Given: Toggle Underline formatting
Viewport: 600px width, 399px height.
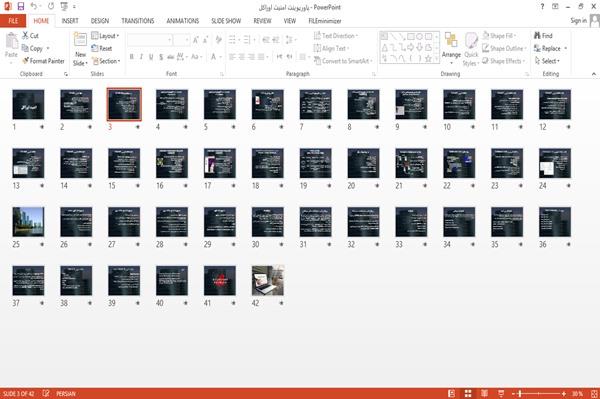Looking at the screenshot, I should (151, 57).
